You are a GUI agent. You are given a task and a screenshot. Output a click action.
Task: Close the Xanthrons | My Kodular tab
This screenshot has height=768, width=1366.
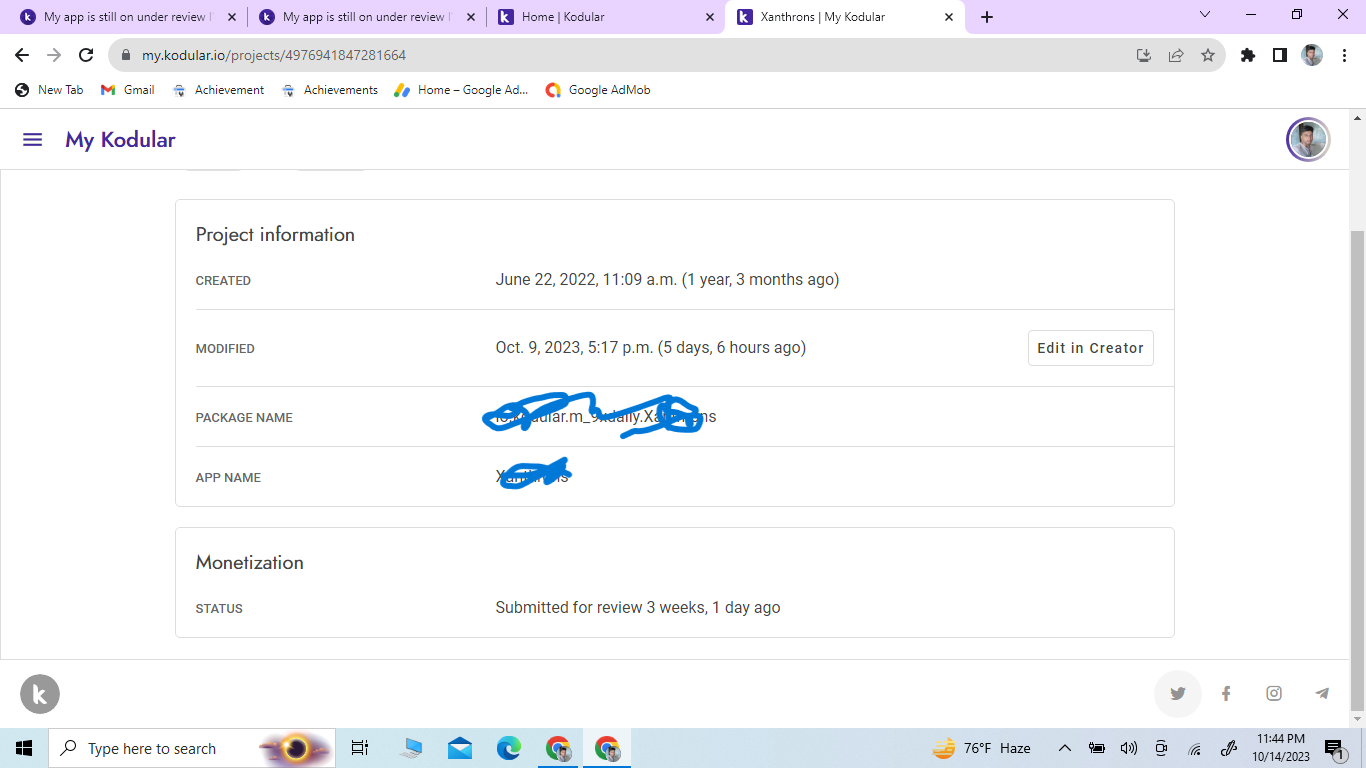pos(949,17)
